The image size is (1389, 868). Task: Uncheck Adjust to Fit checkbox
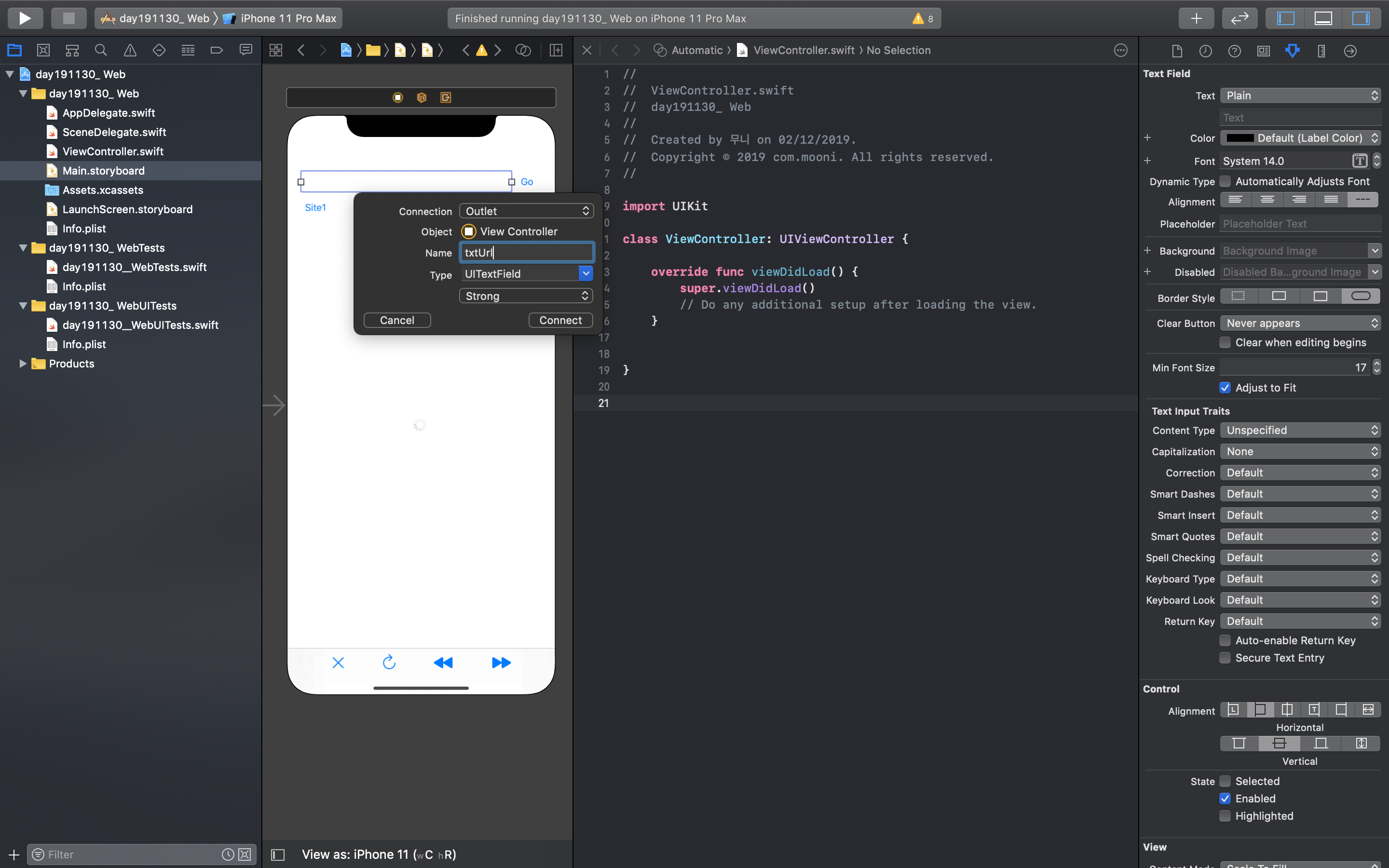click(1225, 388)
